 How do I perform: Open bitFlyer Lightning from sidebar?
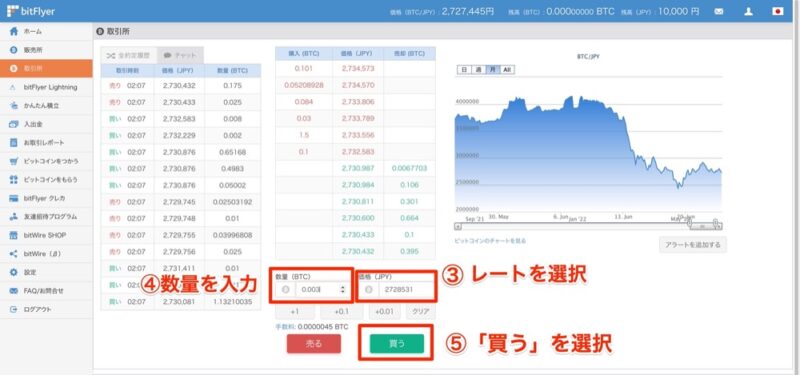pos(46,87)
